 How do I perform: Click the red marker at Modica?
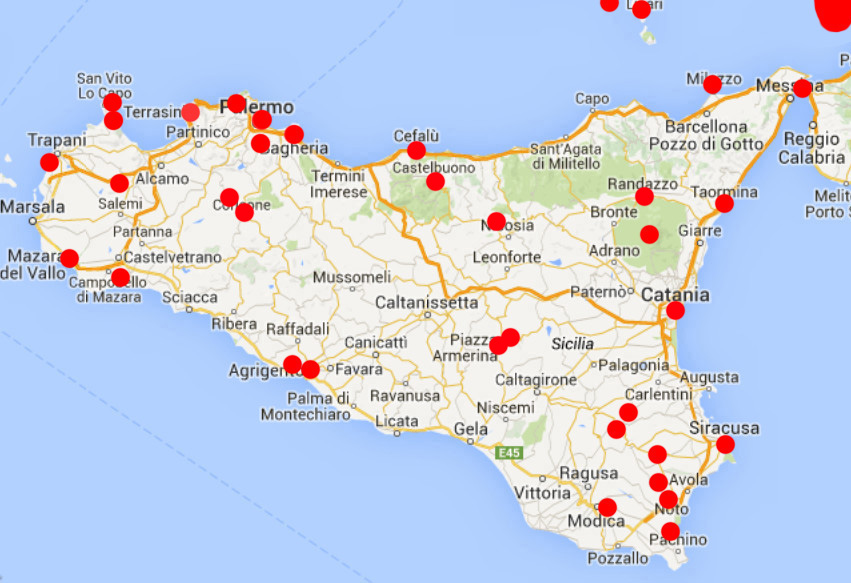pos(607,507)
